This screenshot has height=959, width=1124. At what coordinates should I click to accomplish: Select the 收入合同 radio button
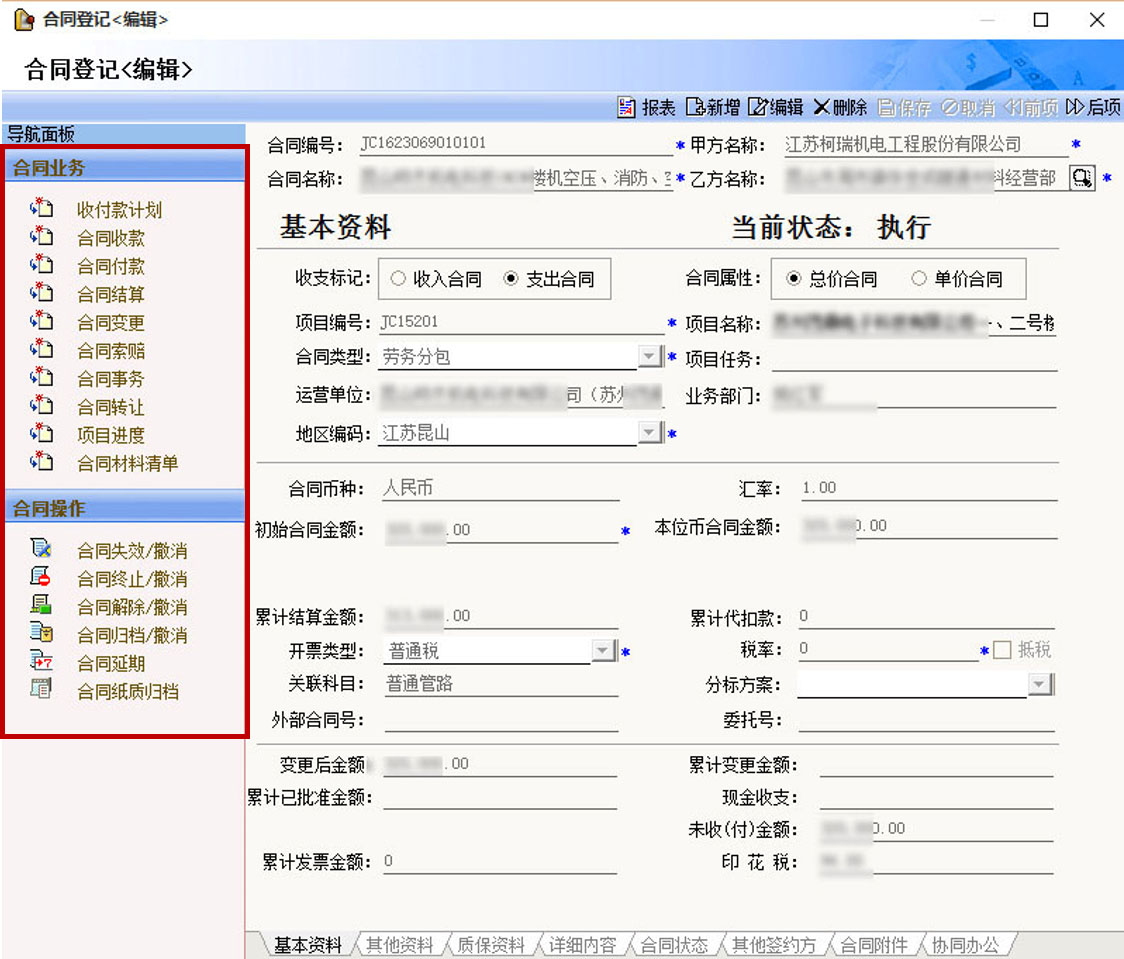(x=399, y=280)
